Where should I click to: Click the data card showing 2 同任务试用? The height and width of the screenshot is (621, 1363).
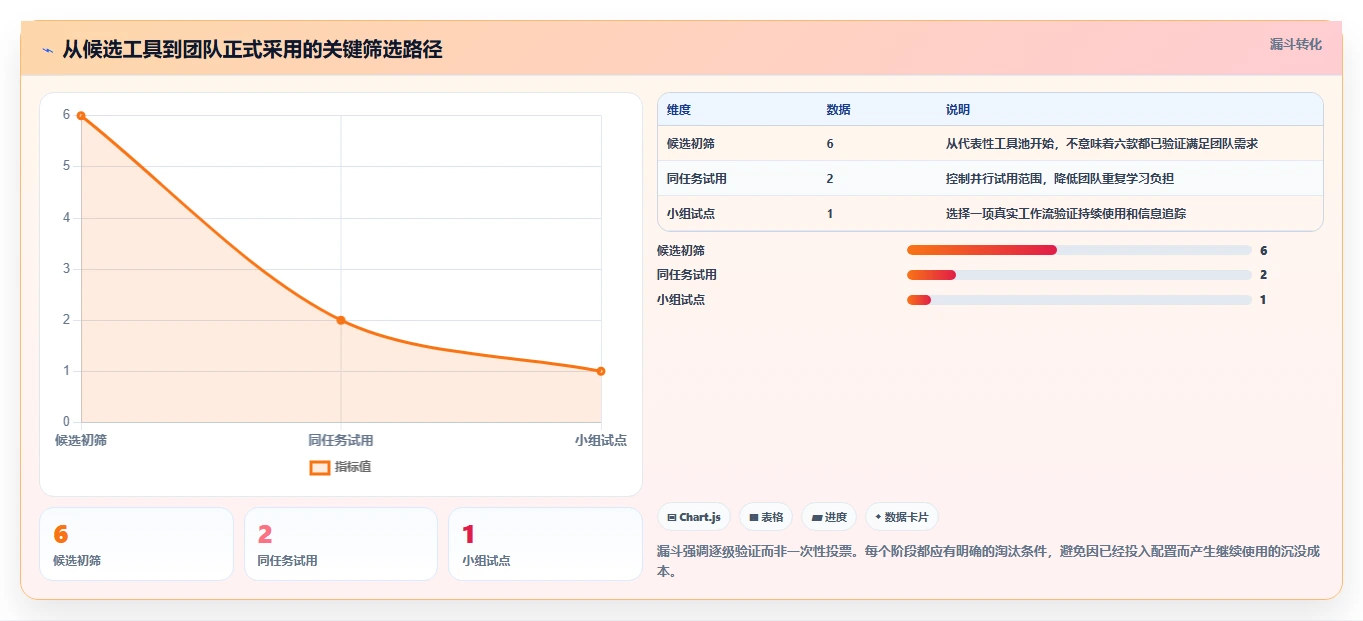click(x=341, y=544)
